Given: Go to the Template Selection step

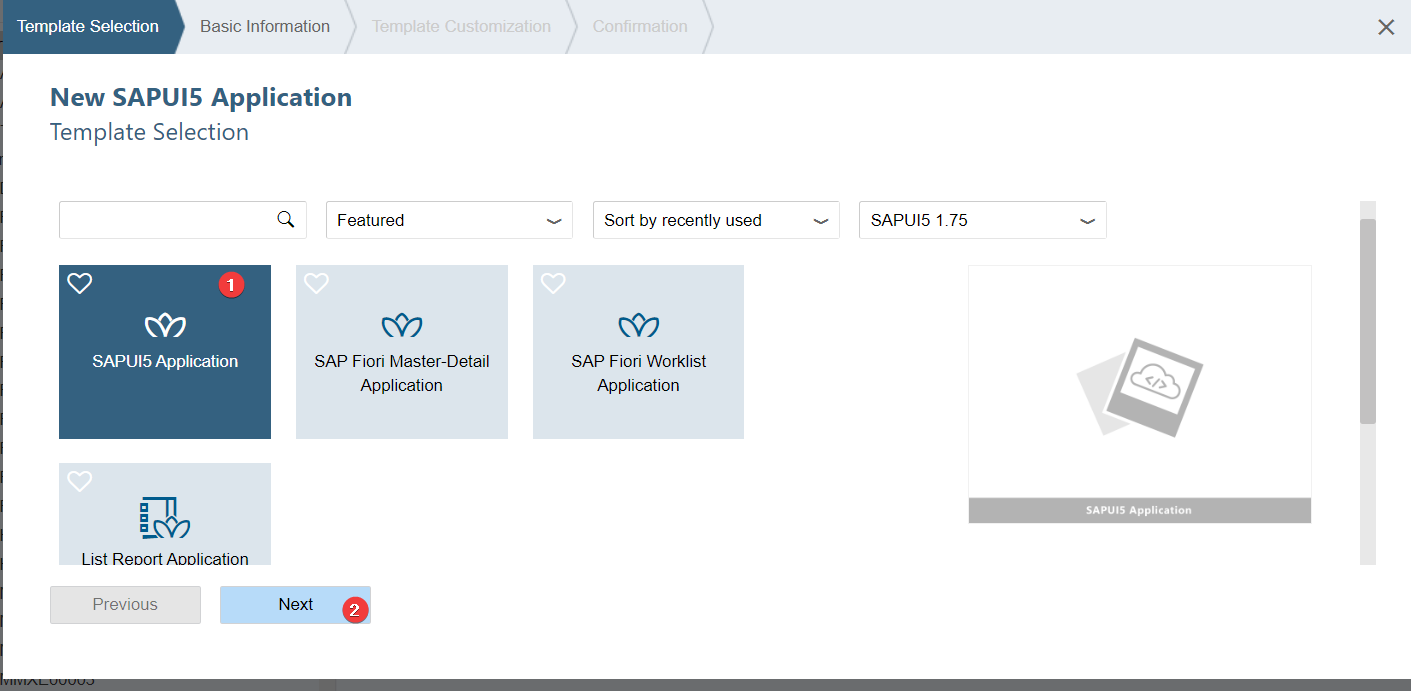Looking at the screenshot, I should [88, 27].
